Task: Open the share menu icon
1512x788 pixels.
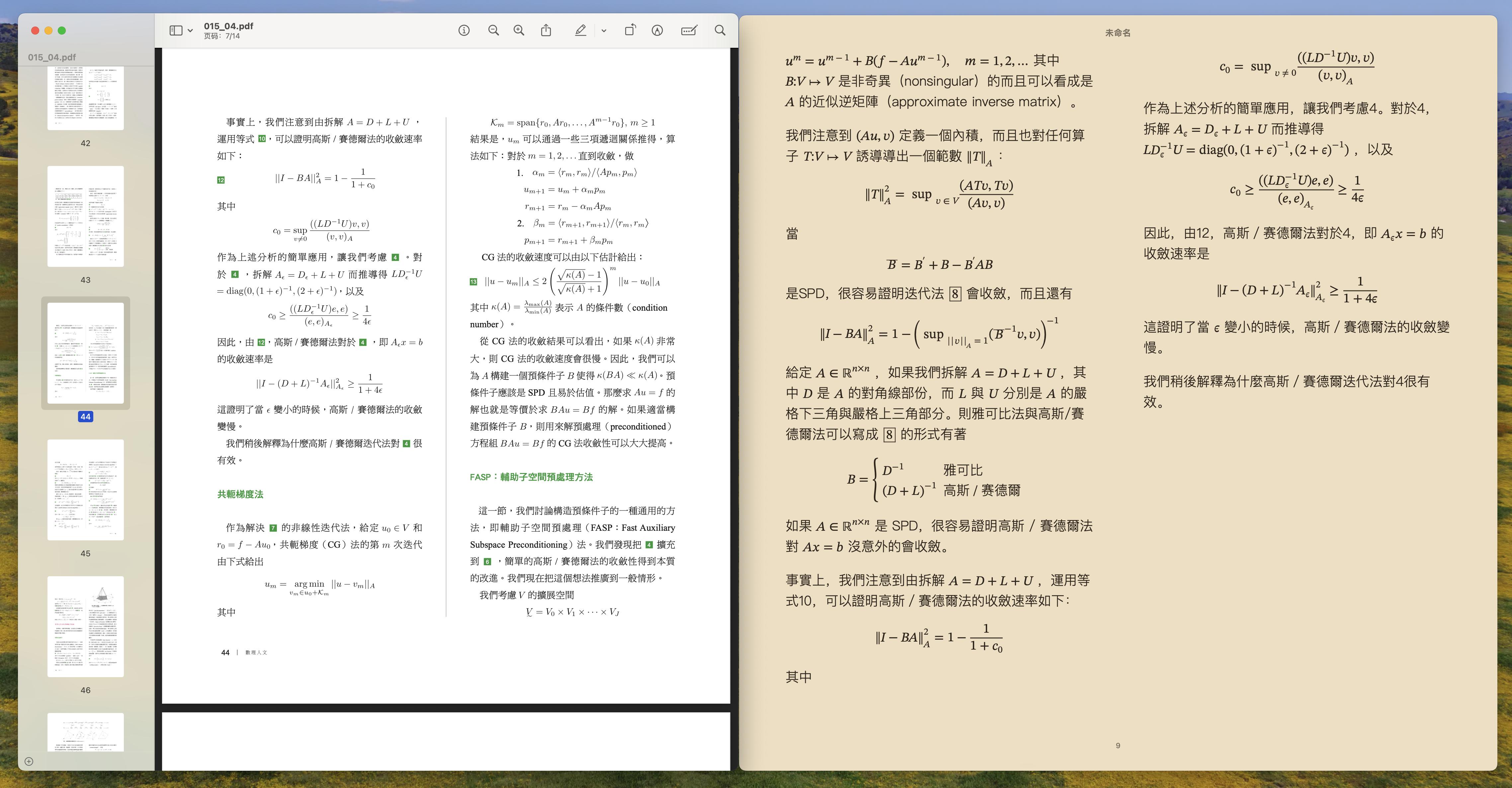Action: point(546,31)
